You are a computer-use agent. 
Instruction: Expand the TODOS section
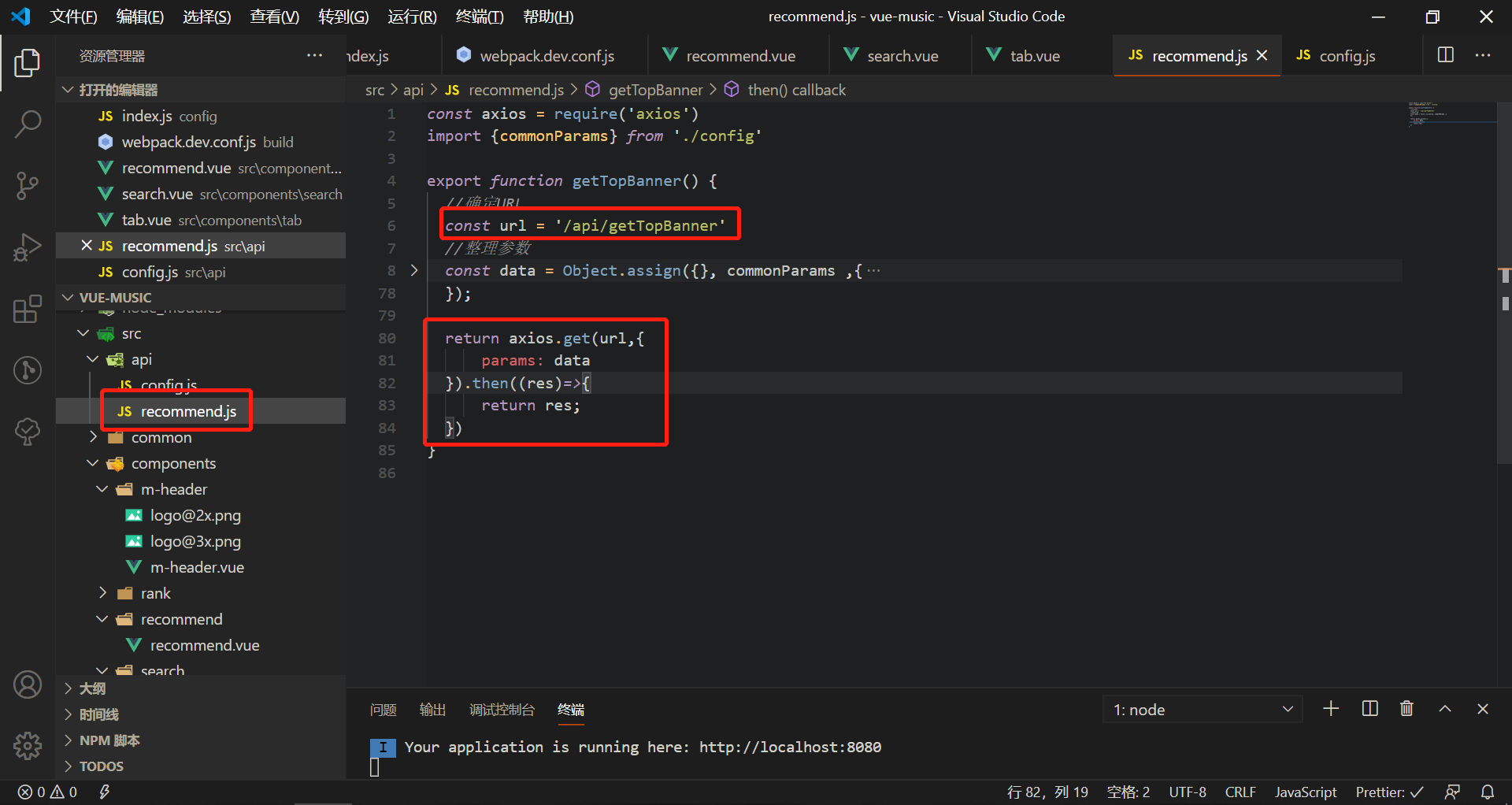click(x=202, y=766)
